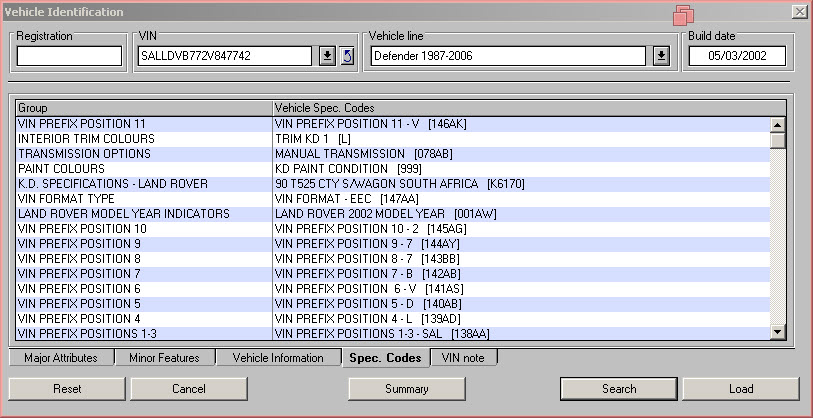Select the VIN PREFIX POSITION 7 group cell
The image size is (813, 418).
(x=144, y=274)
